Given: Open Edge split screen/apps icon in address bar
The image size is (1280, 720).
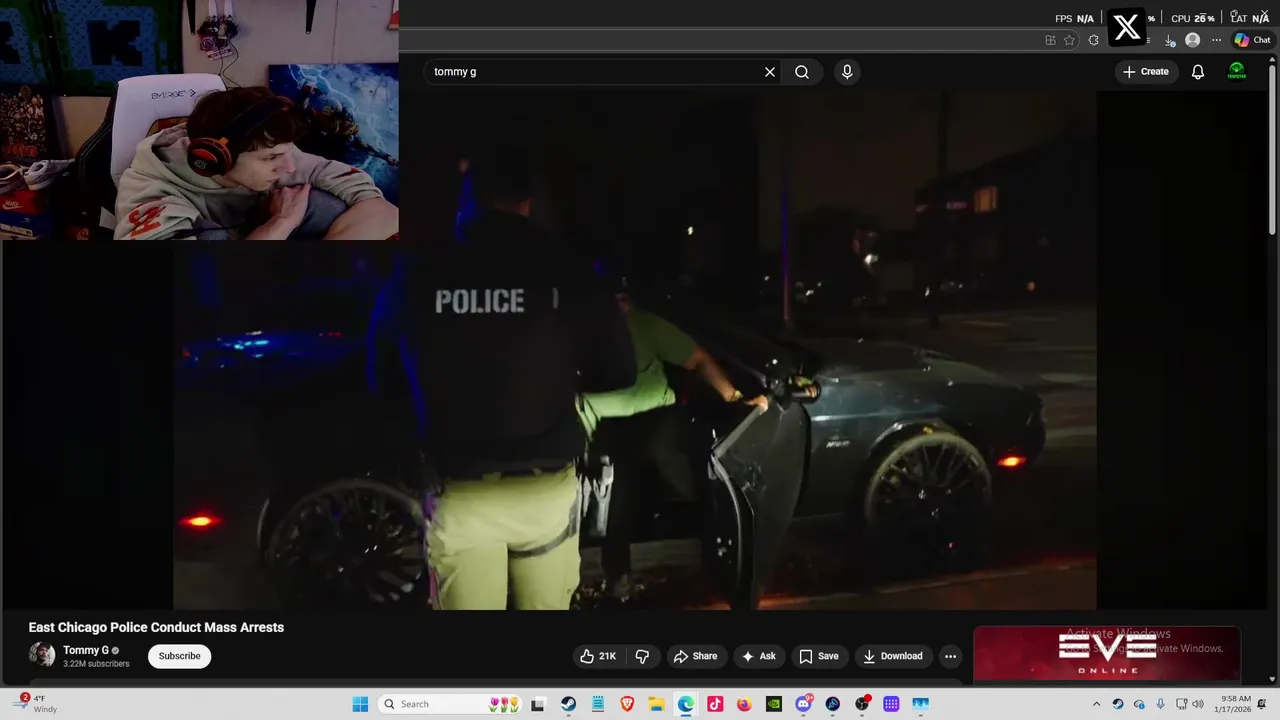Looking at the screenshot, I should click(x=1050, y=40).
